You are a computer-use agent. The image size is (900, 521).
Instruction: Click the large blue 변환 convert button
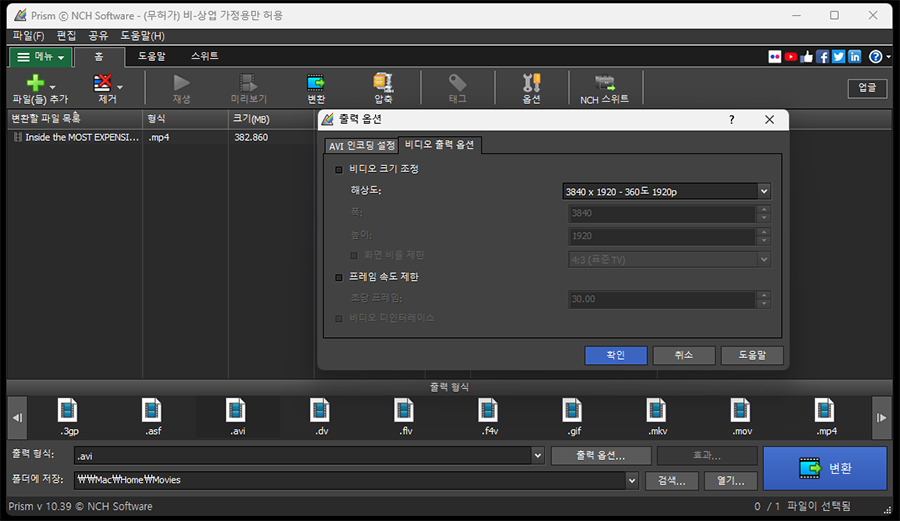[825, 468]
